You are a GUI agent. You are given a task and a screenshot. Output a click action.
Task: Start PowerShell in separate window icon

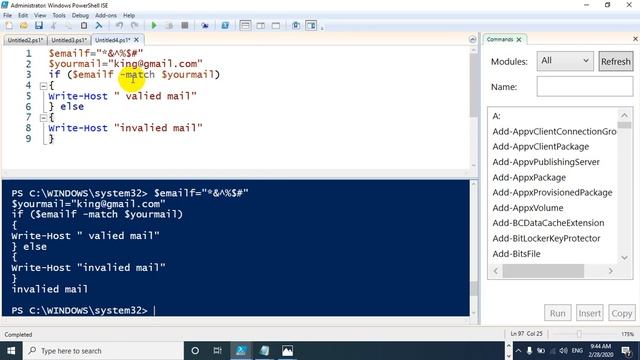225,25
